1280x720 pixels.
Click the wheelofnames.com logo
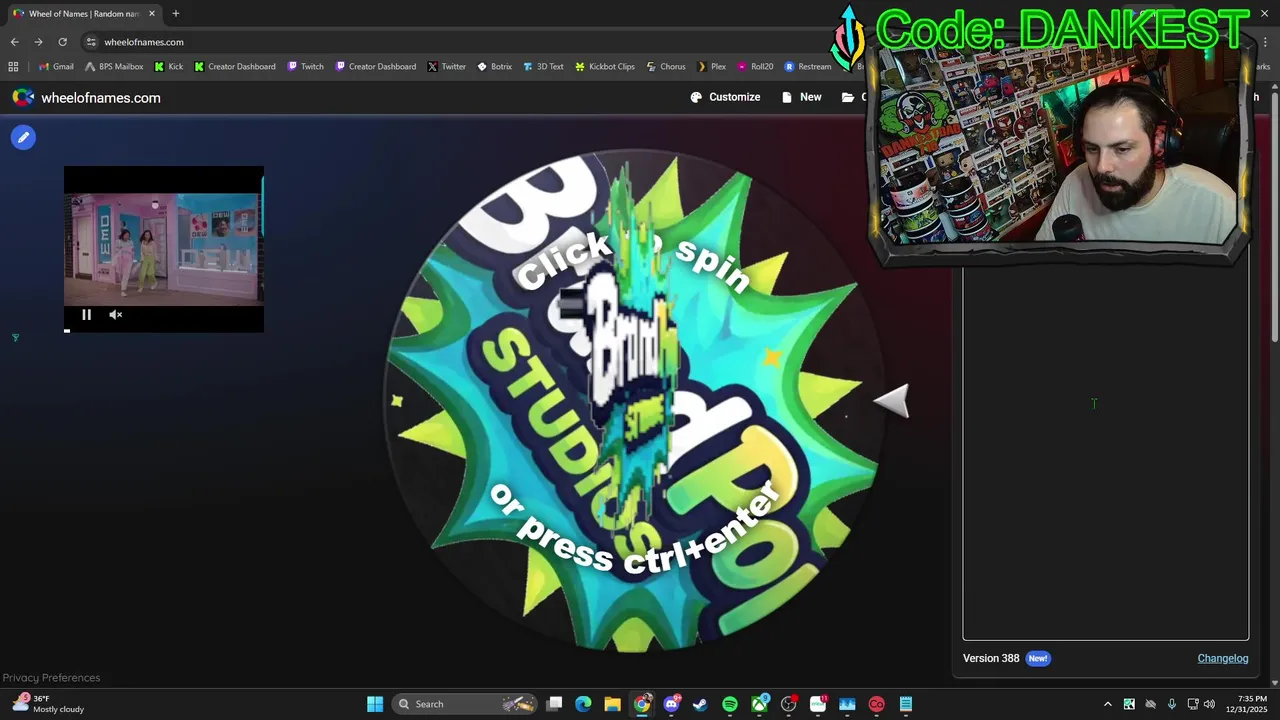pos(86,97)
